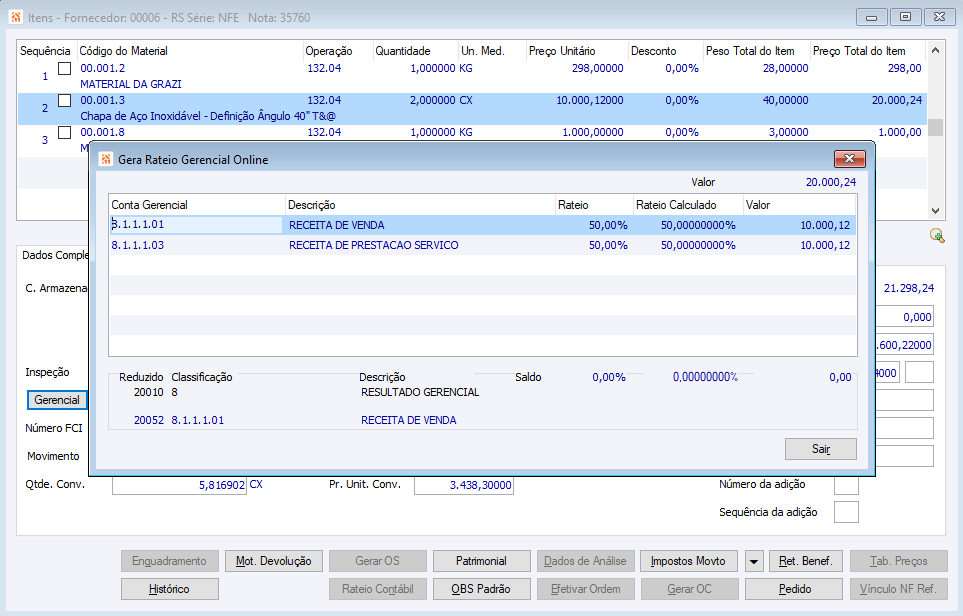Click the Gera Rateio Gerencial dialog icon
The image size is (963, 616).
tap(104, 159)
